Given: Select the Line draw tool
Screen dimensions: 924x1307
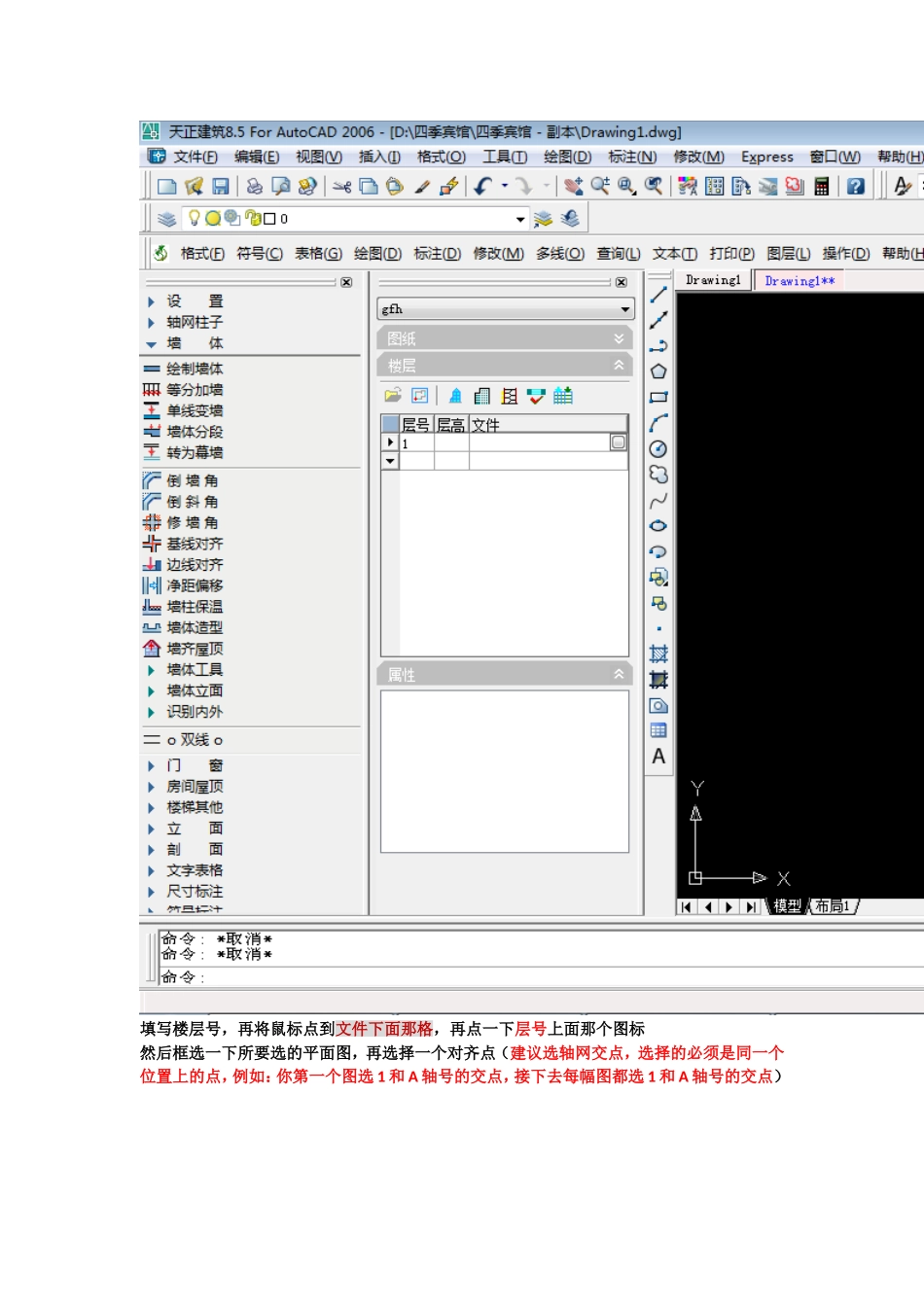Looking at the screenshot, I should coord(658,294).
